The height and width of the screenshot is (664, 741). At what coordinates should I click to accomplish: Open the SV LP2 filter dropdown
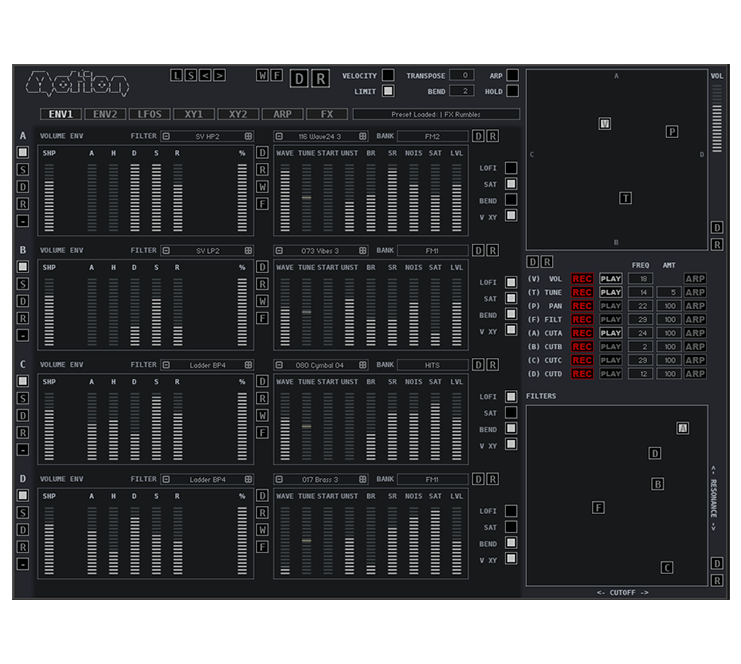tap(207, 250)
